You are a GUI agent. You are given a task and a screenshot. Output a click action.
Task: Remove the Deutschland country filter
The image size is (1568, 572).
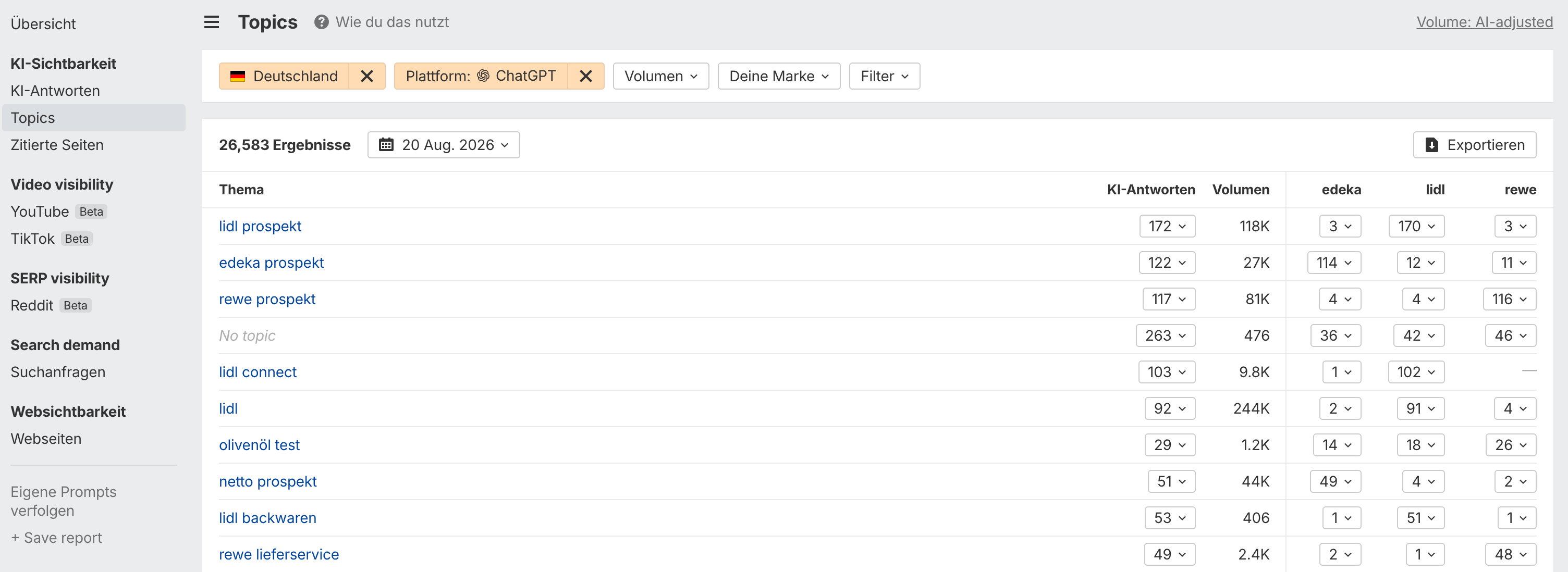(x=366, y=76)
